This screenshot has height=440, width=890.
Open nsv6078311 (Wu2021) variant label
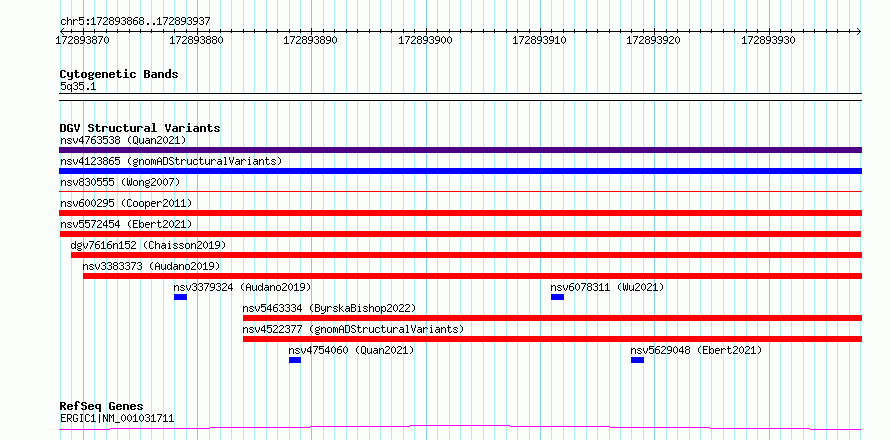(x=607, y=287)
